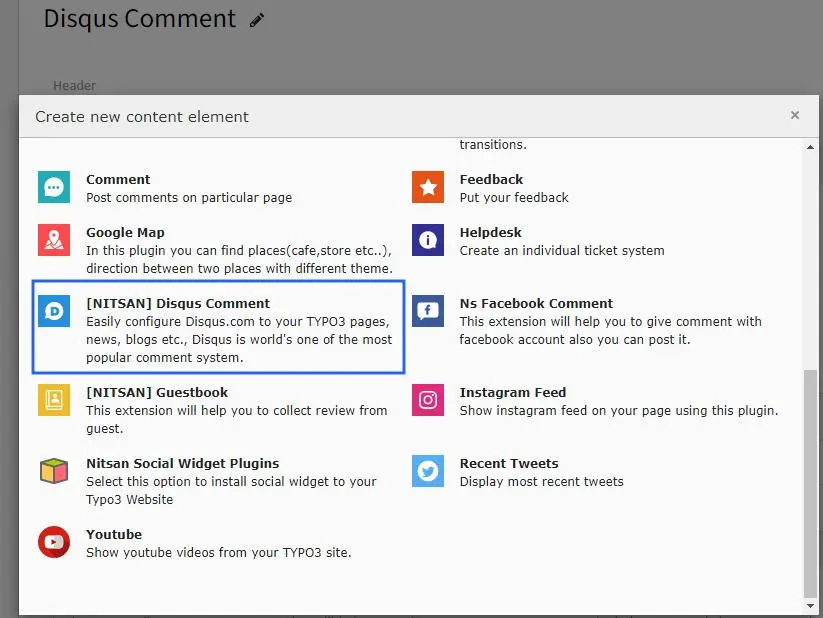The image size is (823, 618).
Task: Click the Feedback star icon
Action: pos(428,187)
